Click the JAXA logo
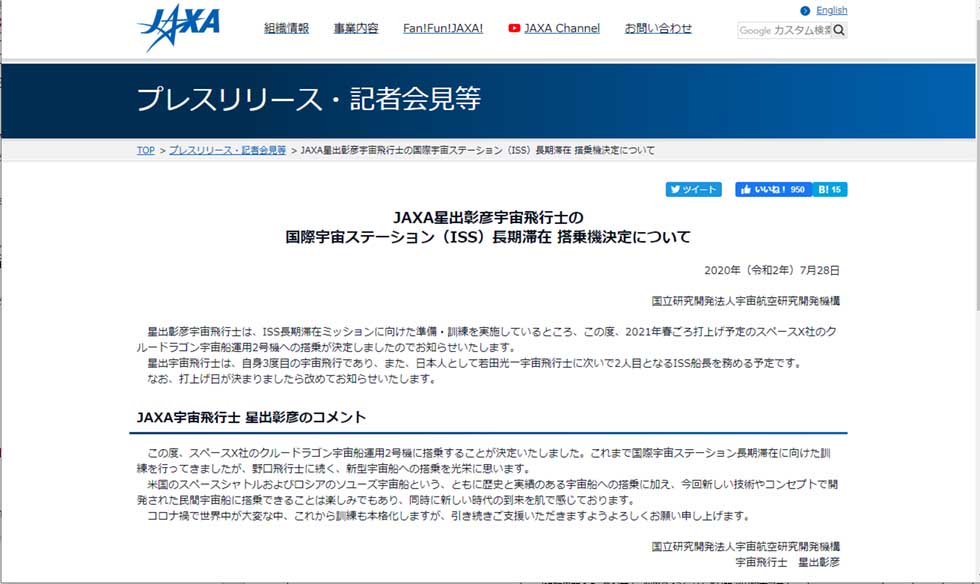Viewport: 980px width, 584px height. 179,28
